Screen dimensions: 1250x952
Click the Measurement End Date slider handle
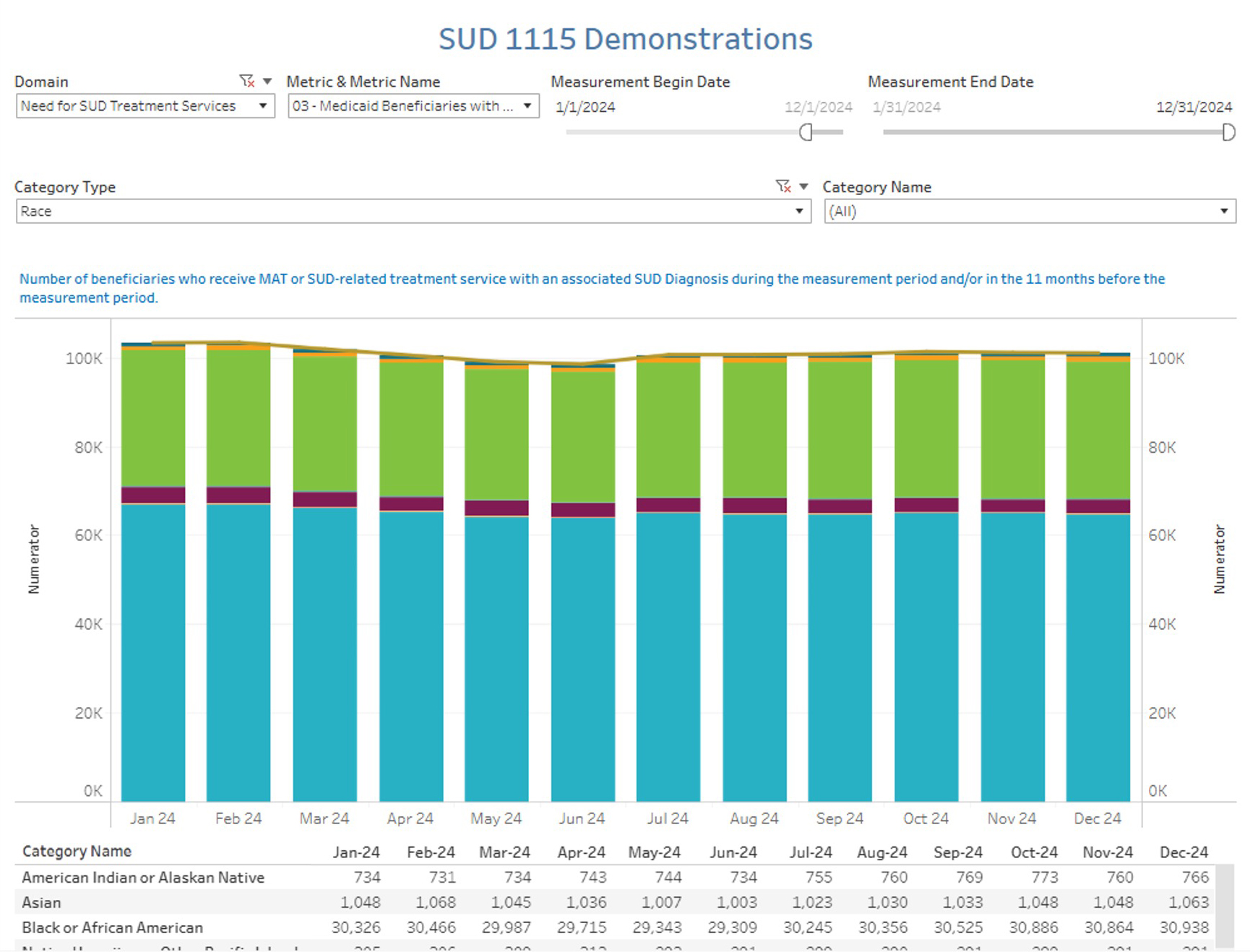(x=1228, y=132)
